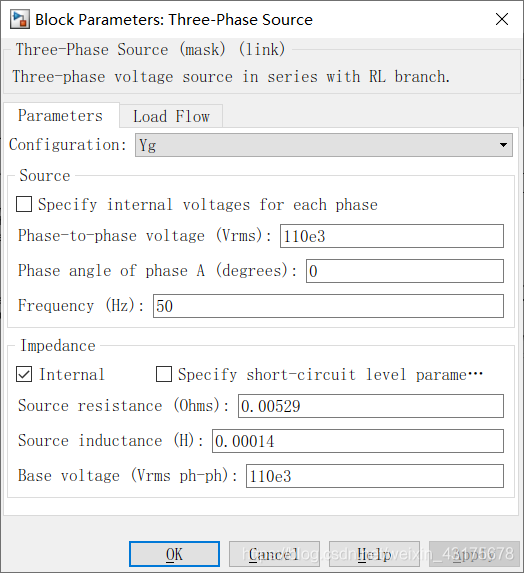Screen dimensions: 524x573
Task: Confirm settings with the OK button
Action: tap(174, 554)
